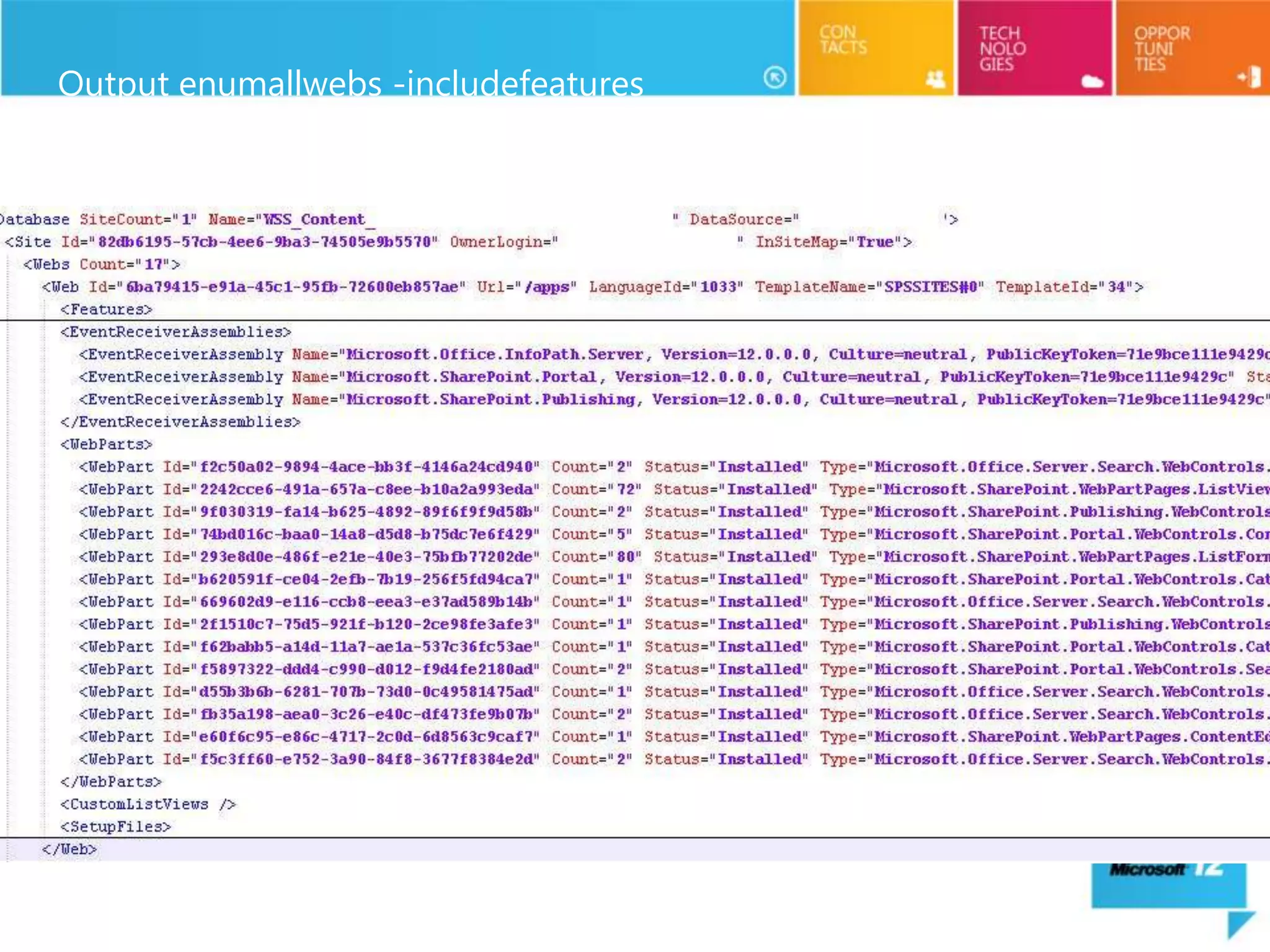
Task: Click the closing </Web> tag
Action: click(x=69, y=849)
